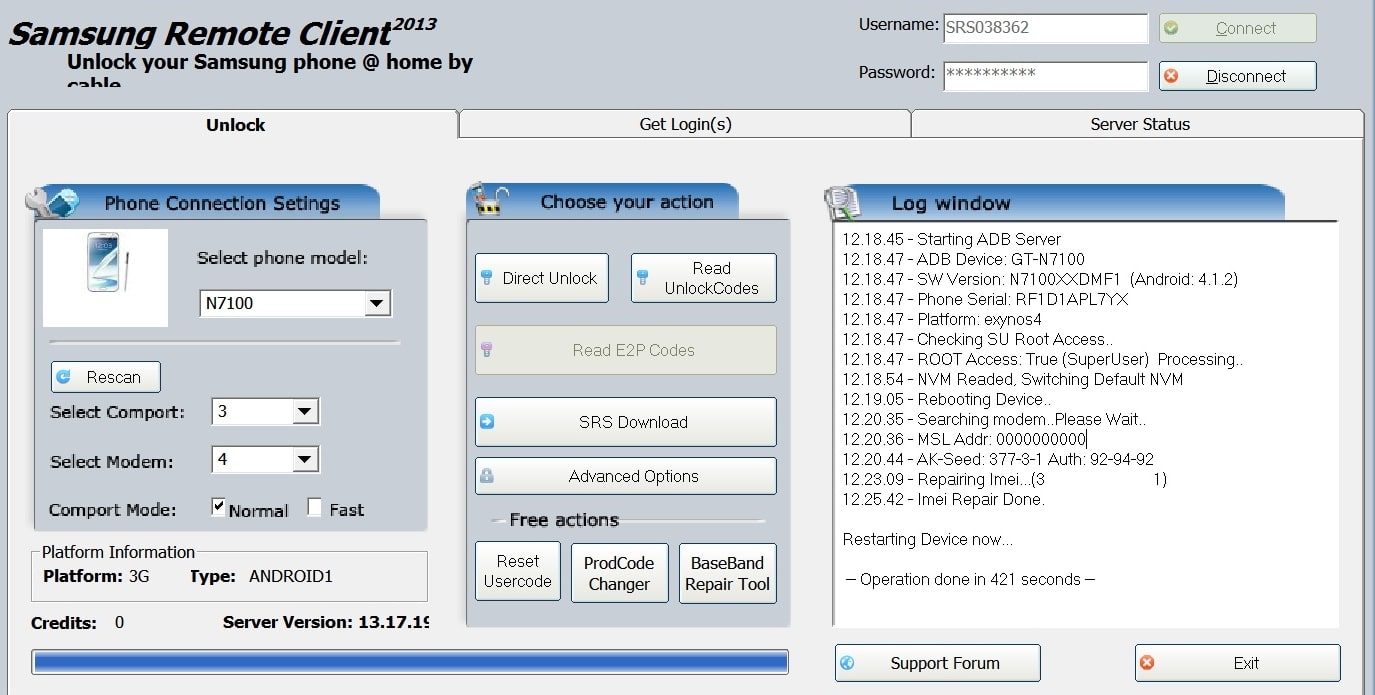This screenshot has width=1375, height=695.
Task: Click the log line 'Imei Repair Done.'
Action: tap(943, 499)
